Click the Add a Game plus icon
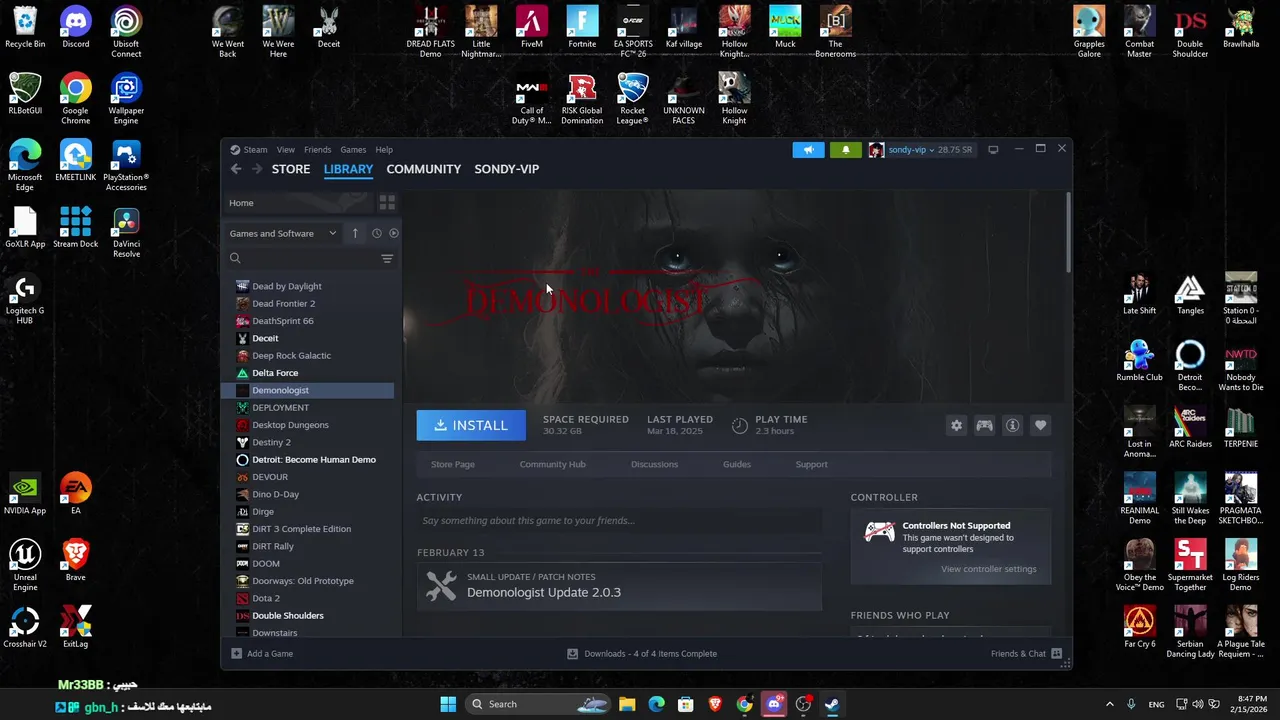The height and width of the screenshot is (720, 1280). 236,654
